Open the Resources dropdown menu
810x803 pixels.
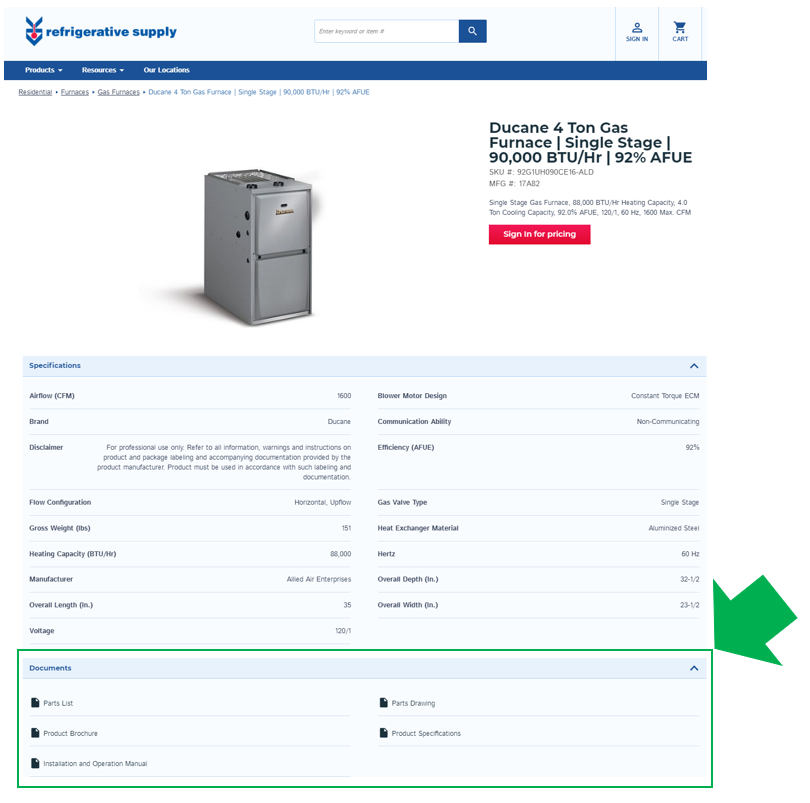(x=103, y=70)
